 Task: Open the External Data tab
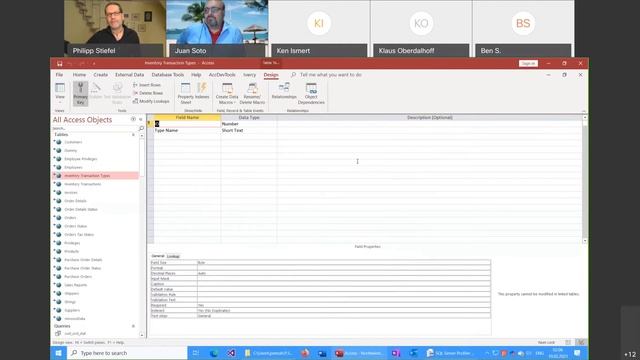pos(129,75)
